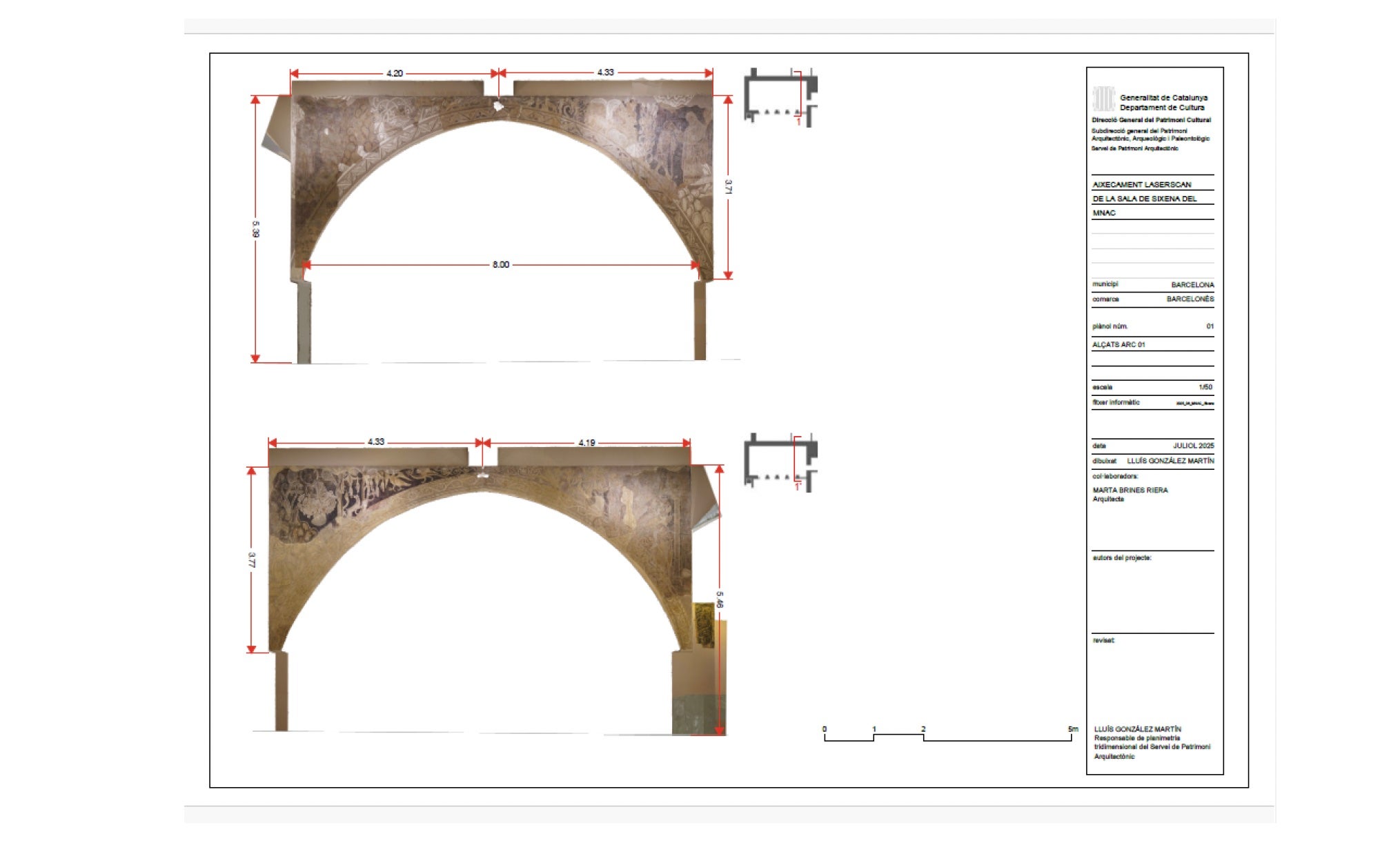Click the 'MARTA BRINES RIERA' name
Viewport: 1400px width, 843px height.
click(1130, 490)
